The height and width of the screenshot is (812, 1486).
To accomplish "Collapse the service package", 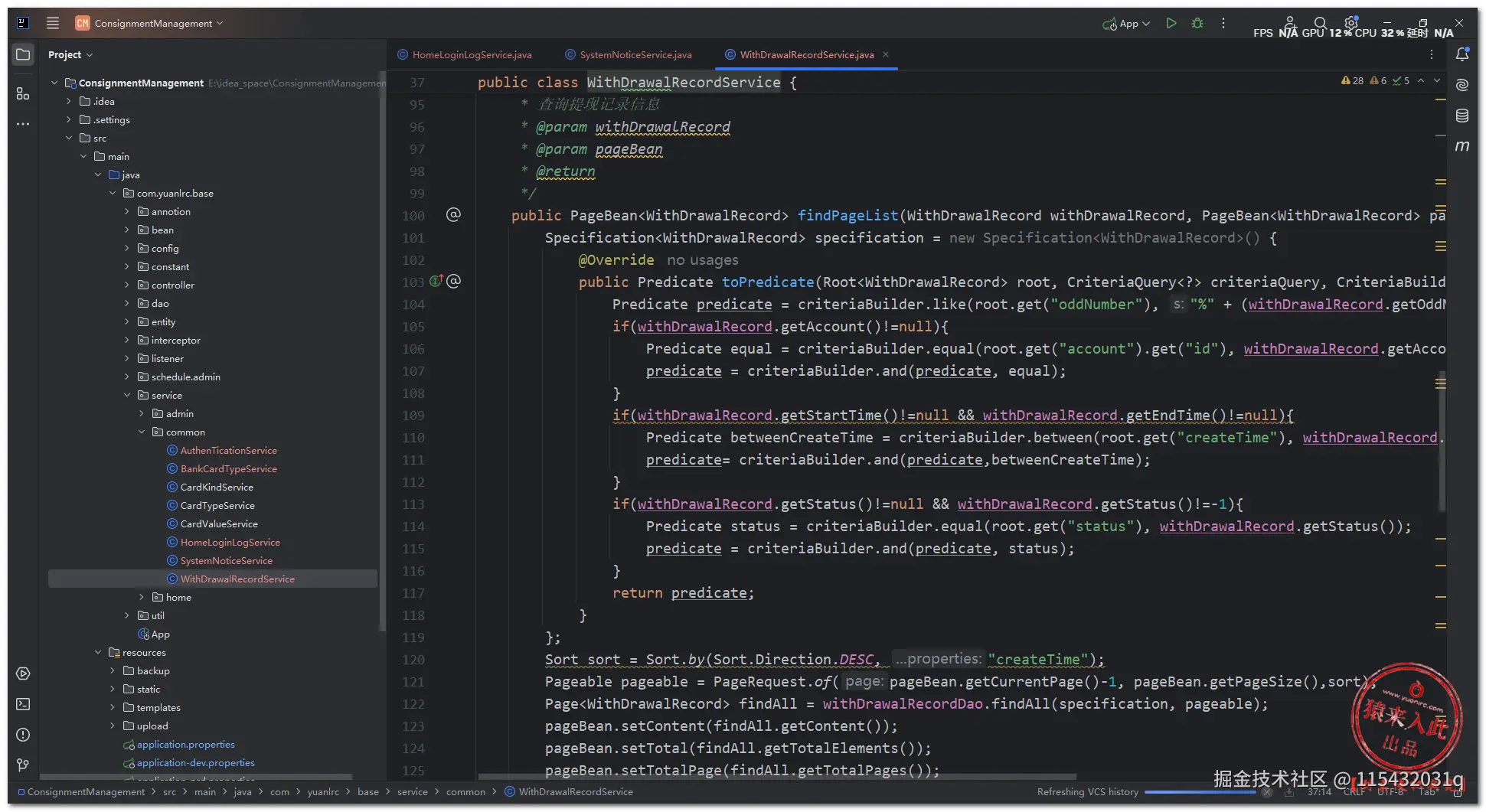I will [127, 395].
